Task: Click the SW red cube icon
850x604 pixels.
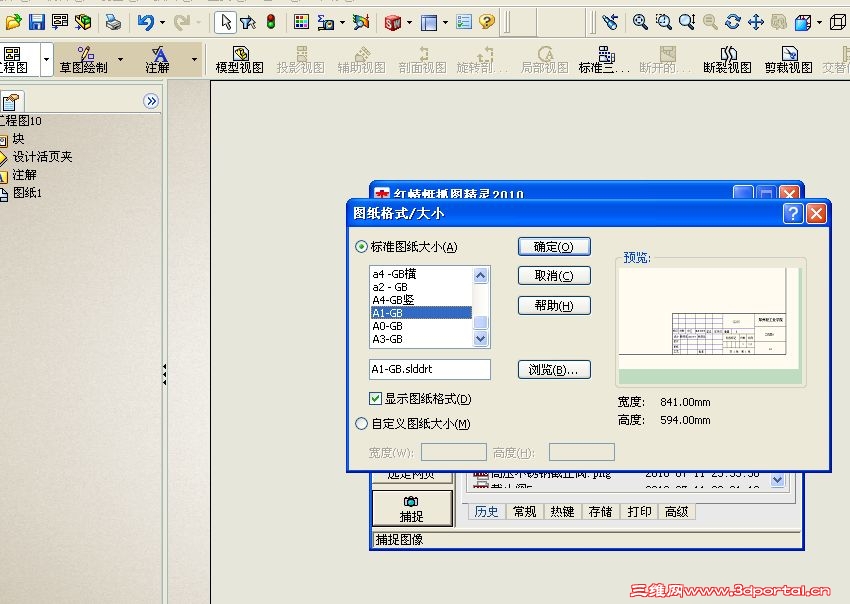Action: pyautogui.click(x=392, y=22)
